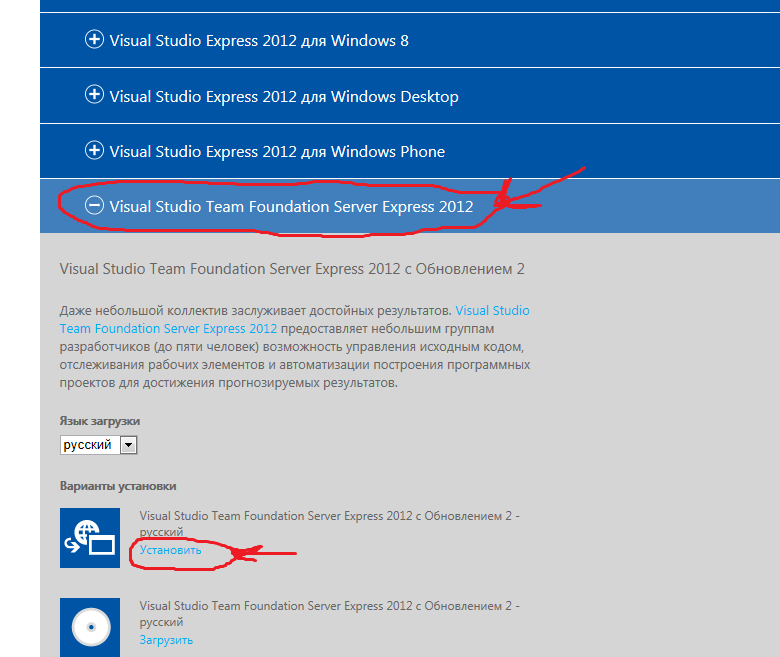Click Team Foundation Server Express 2012 header title

click(x=291, y=206)
